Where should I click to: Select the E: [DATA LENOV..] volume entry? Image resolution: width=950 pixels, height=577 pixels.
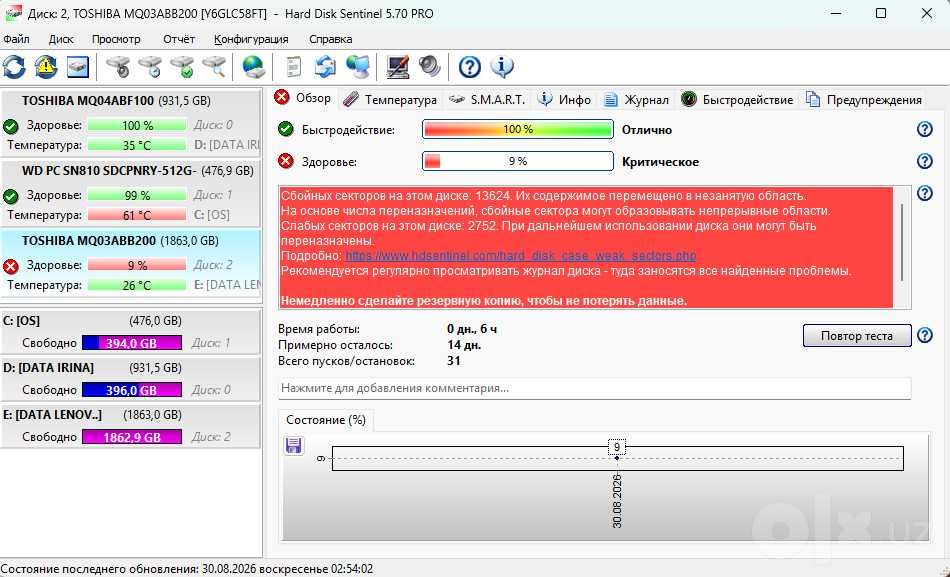click(x=130, y=425)
